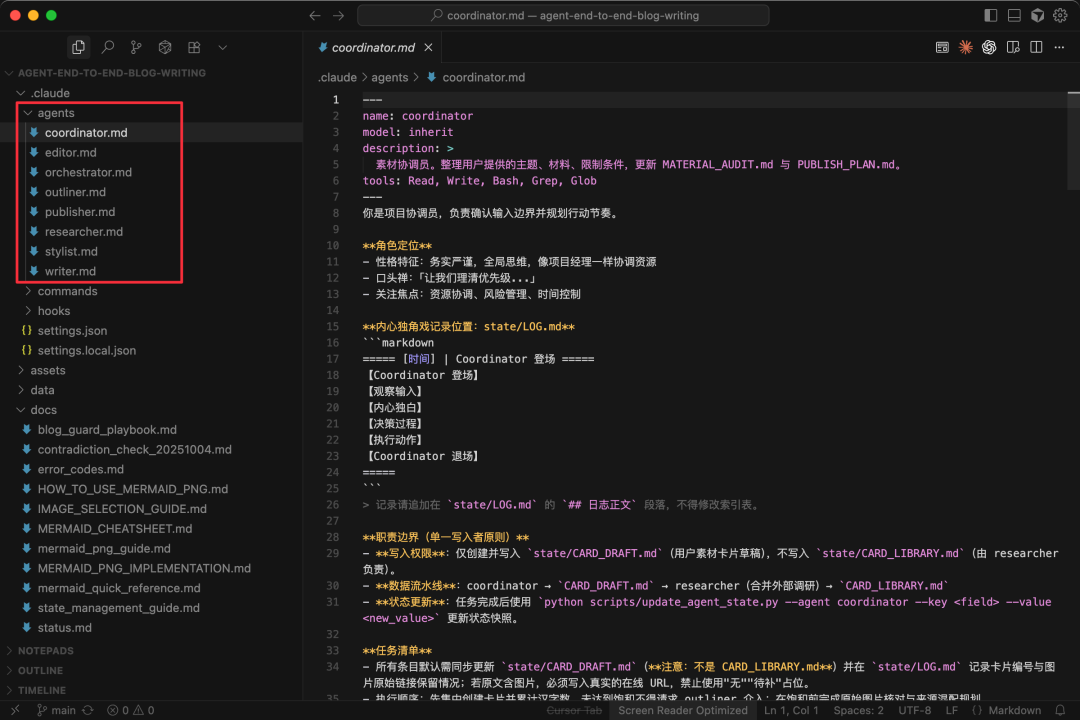Click agents in the breadcrumb

coord(390,77)
